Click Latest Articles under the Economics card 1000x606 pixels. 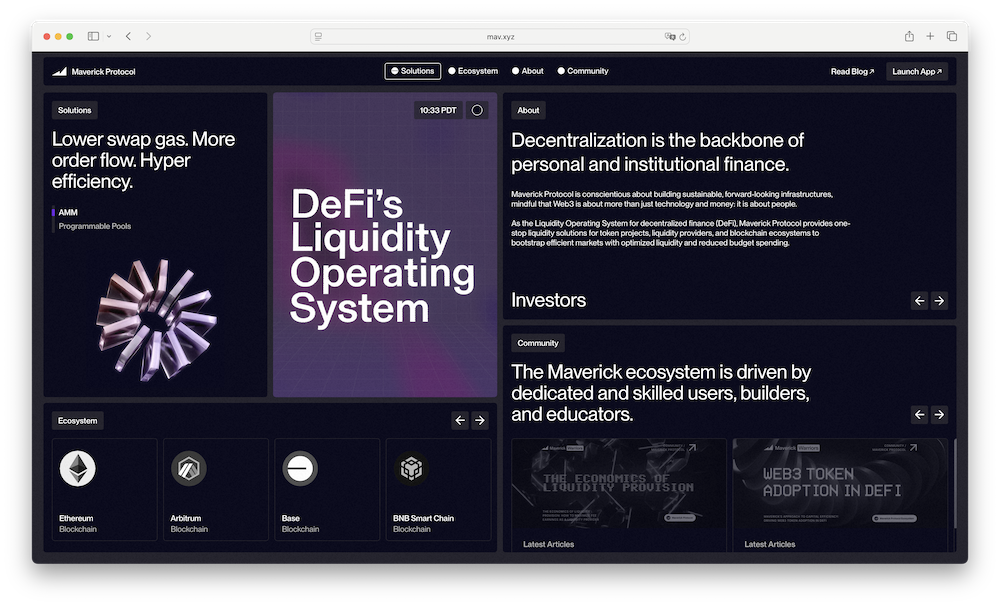[x=548, y=544]
